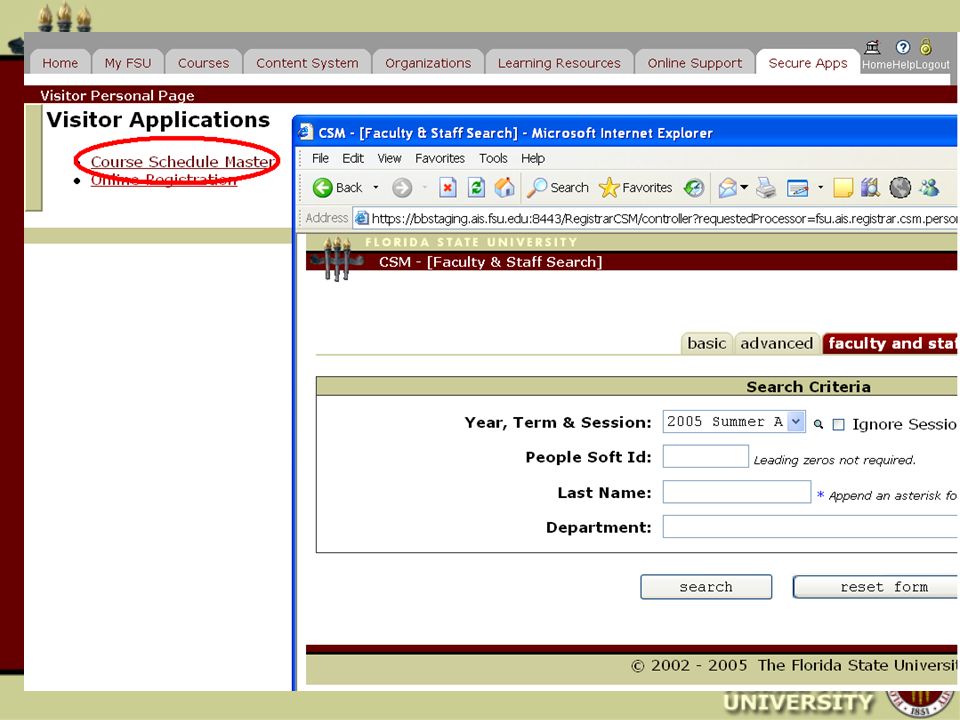Open the Online Support tab

click(x=694, y=63)
